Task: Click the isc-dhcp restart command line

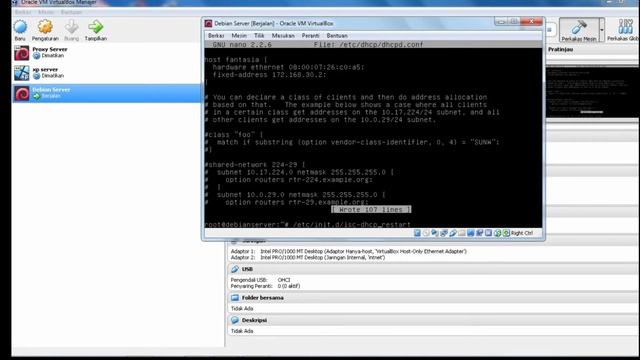Action: [307, 224]
